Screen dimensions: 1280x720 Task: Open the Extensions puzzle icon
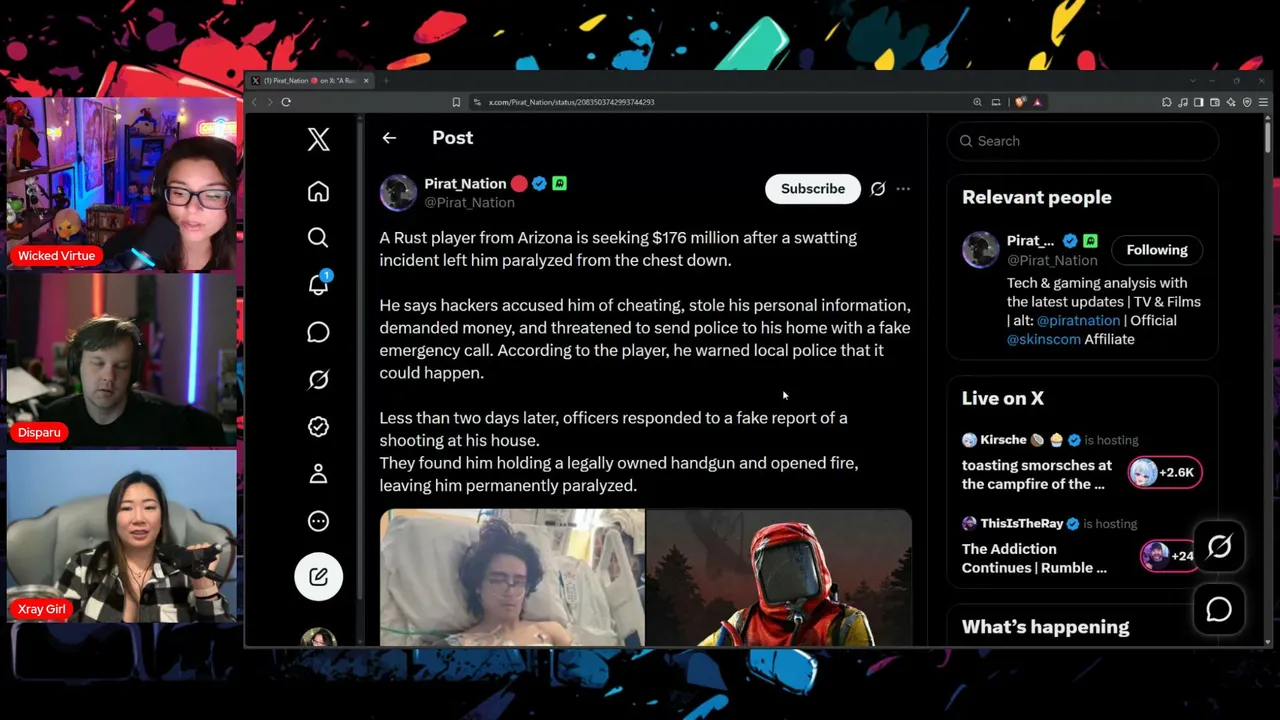[x=1167, y=102]
